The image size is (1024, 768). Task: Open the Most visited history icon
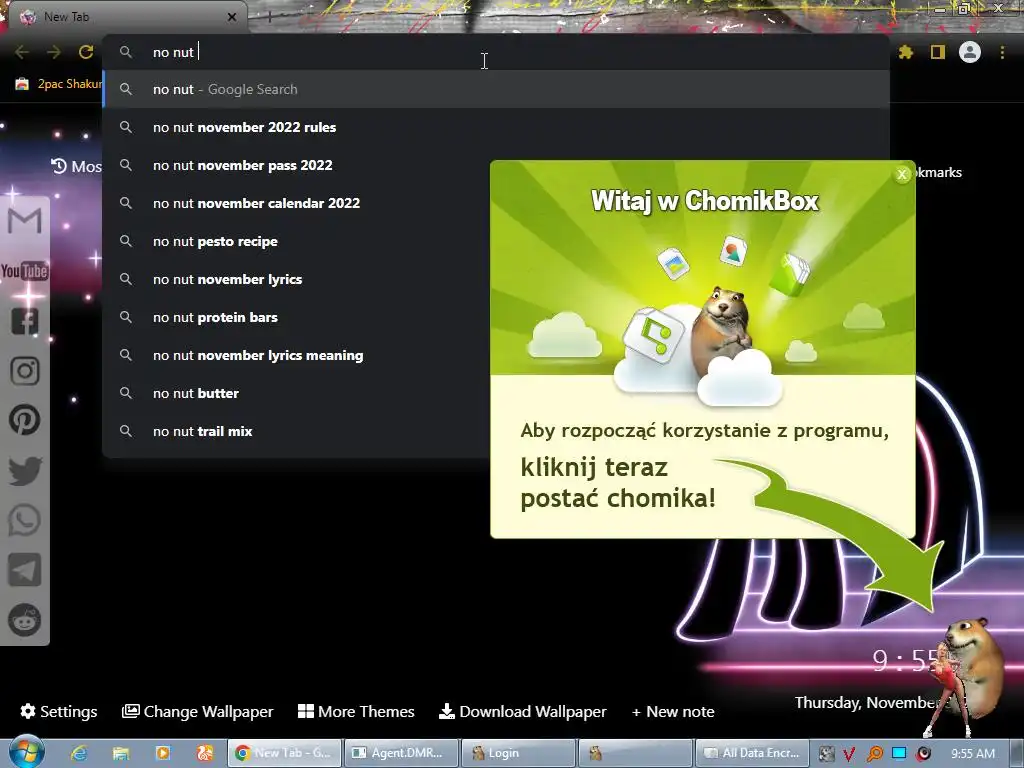tap(59, 166)
